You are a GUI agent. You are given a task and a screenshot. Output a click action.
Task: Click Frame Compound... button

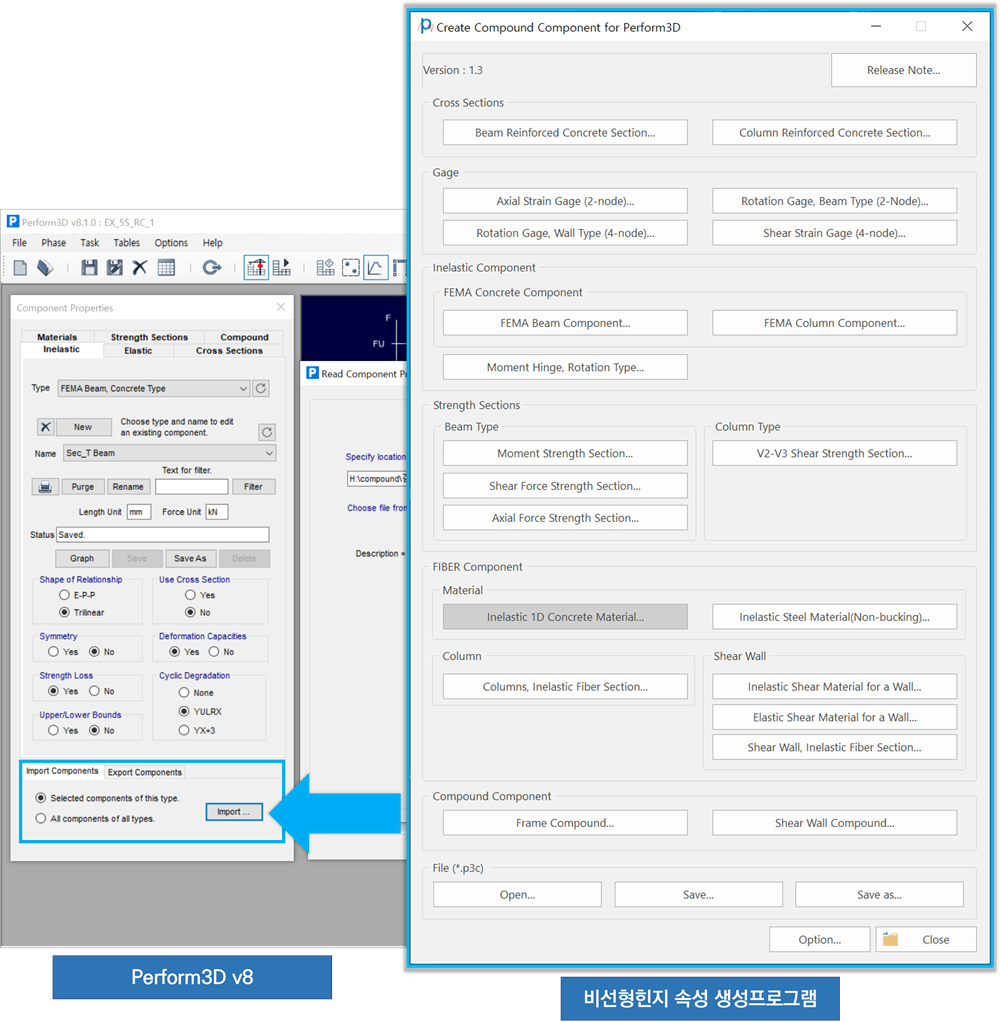(x=565, y=823)
